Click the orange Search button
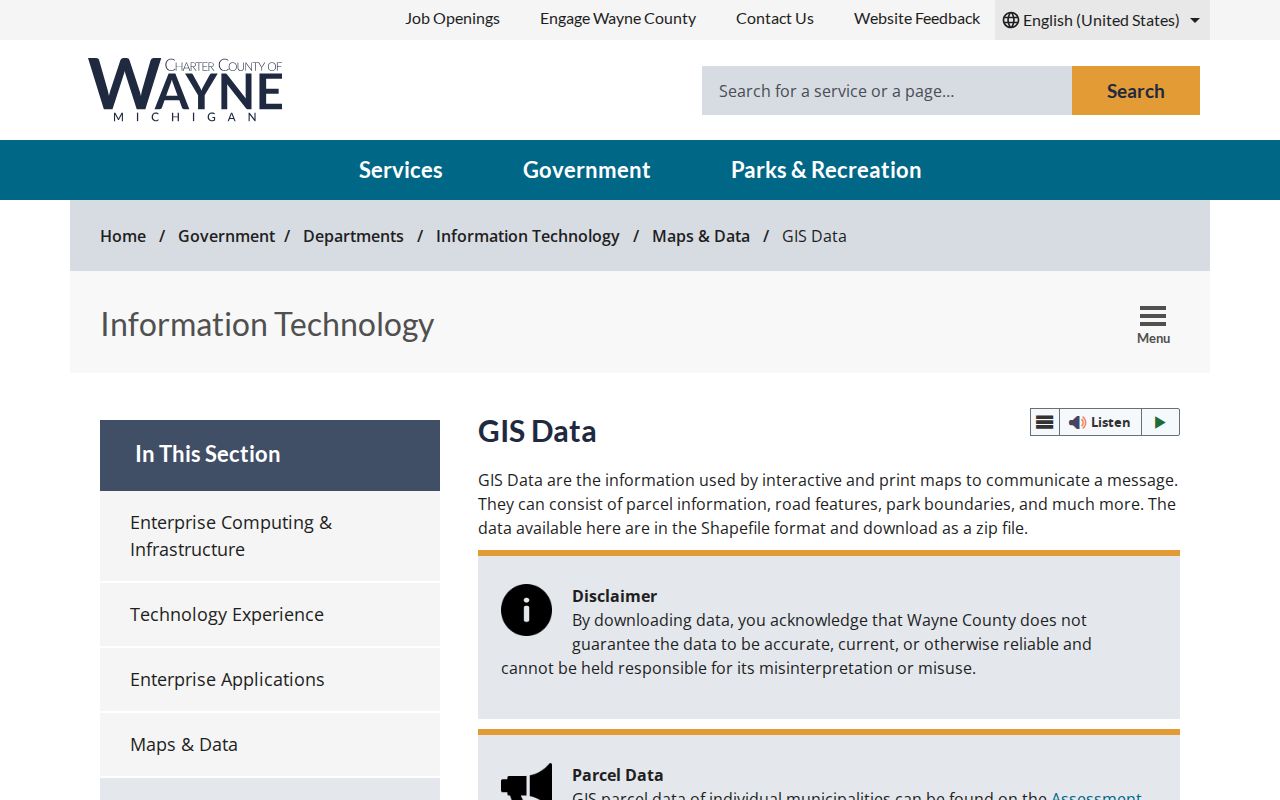Image resolution: width=1280 pixels, height=800 pixels. pos(1136,91)
